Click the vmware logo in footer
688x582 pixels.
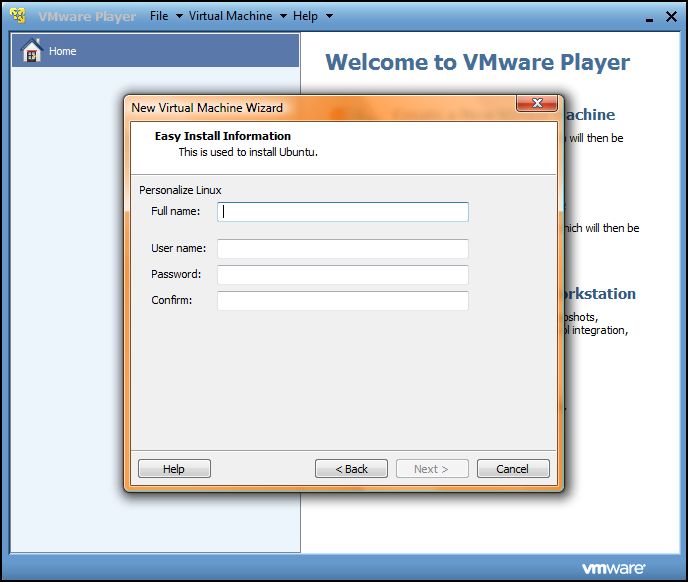[x=613, y=568]
